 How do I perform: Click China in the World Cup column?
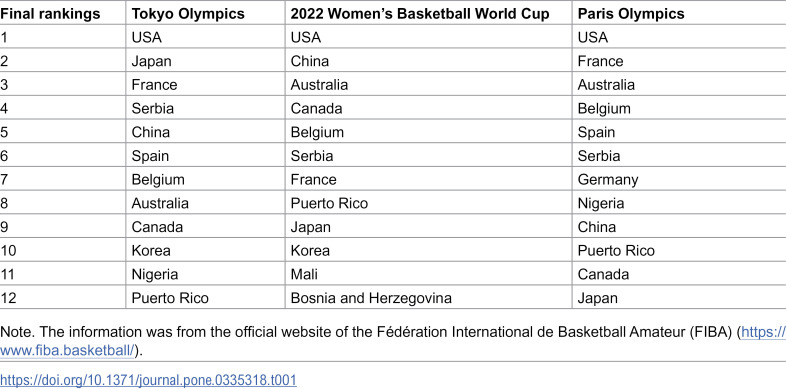pyautogui.click(x=310, y=61)
